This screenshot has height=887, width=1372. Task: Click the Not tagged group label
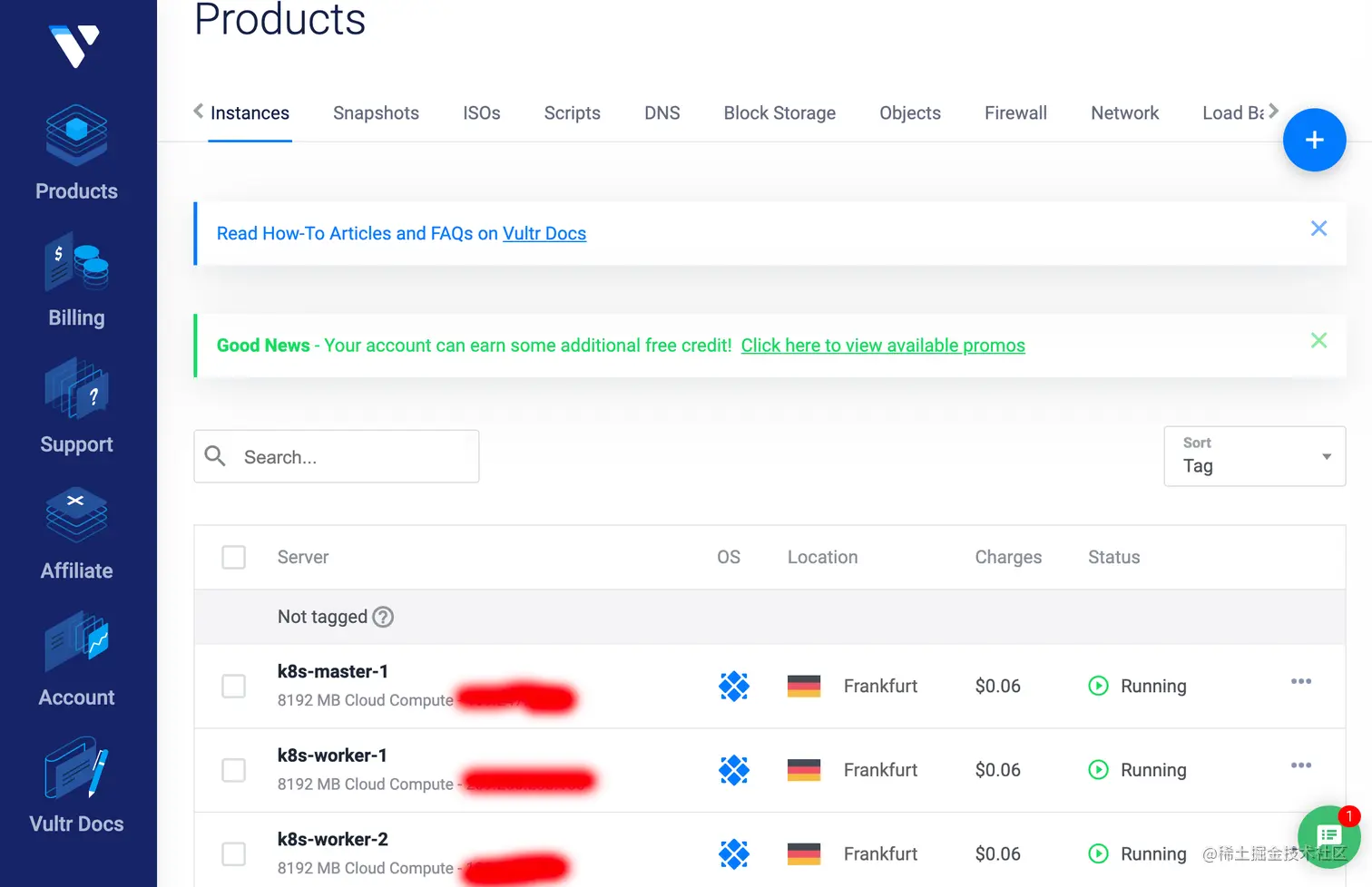coord(322,617)
